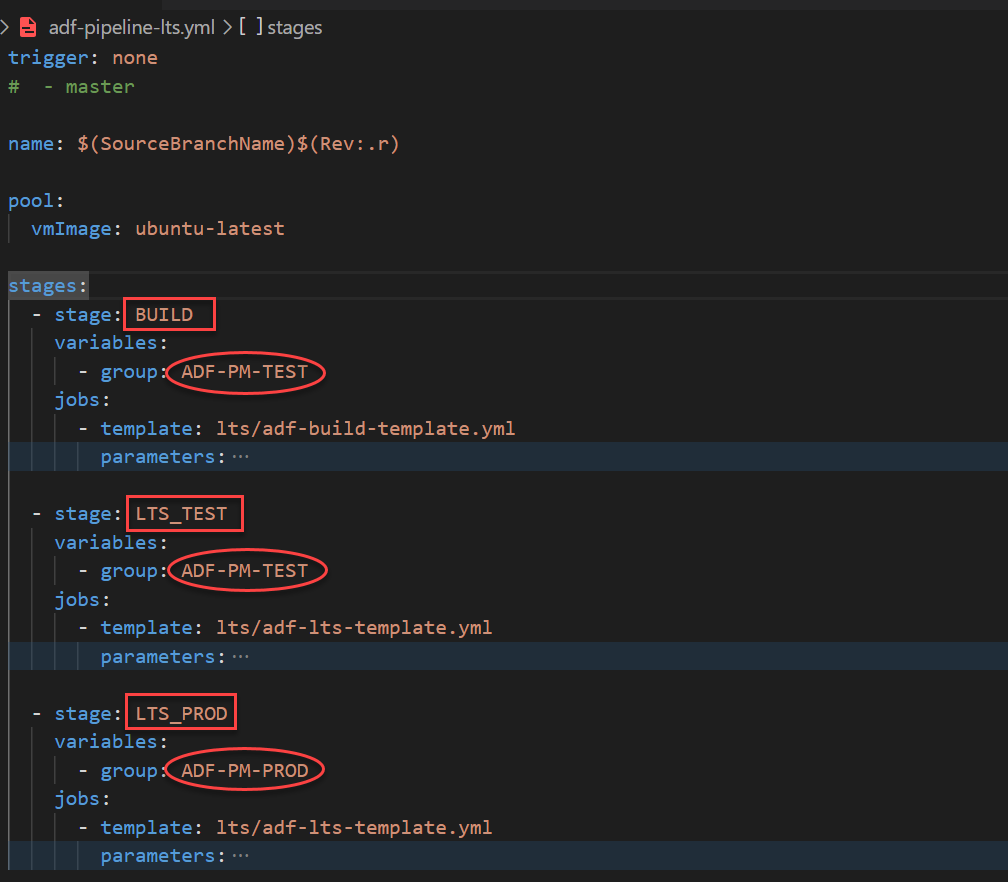Screen dimensions: 1008x882
Task: Click the YAML file icon in the breadcrumb
Action: tap(28, 27)
